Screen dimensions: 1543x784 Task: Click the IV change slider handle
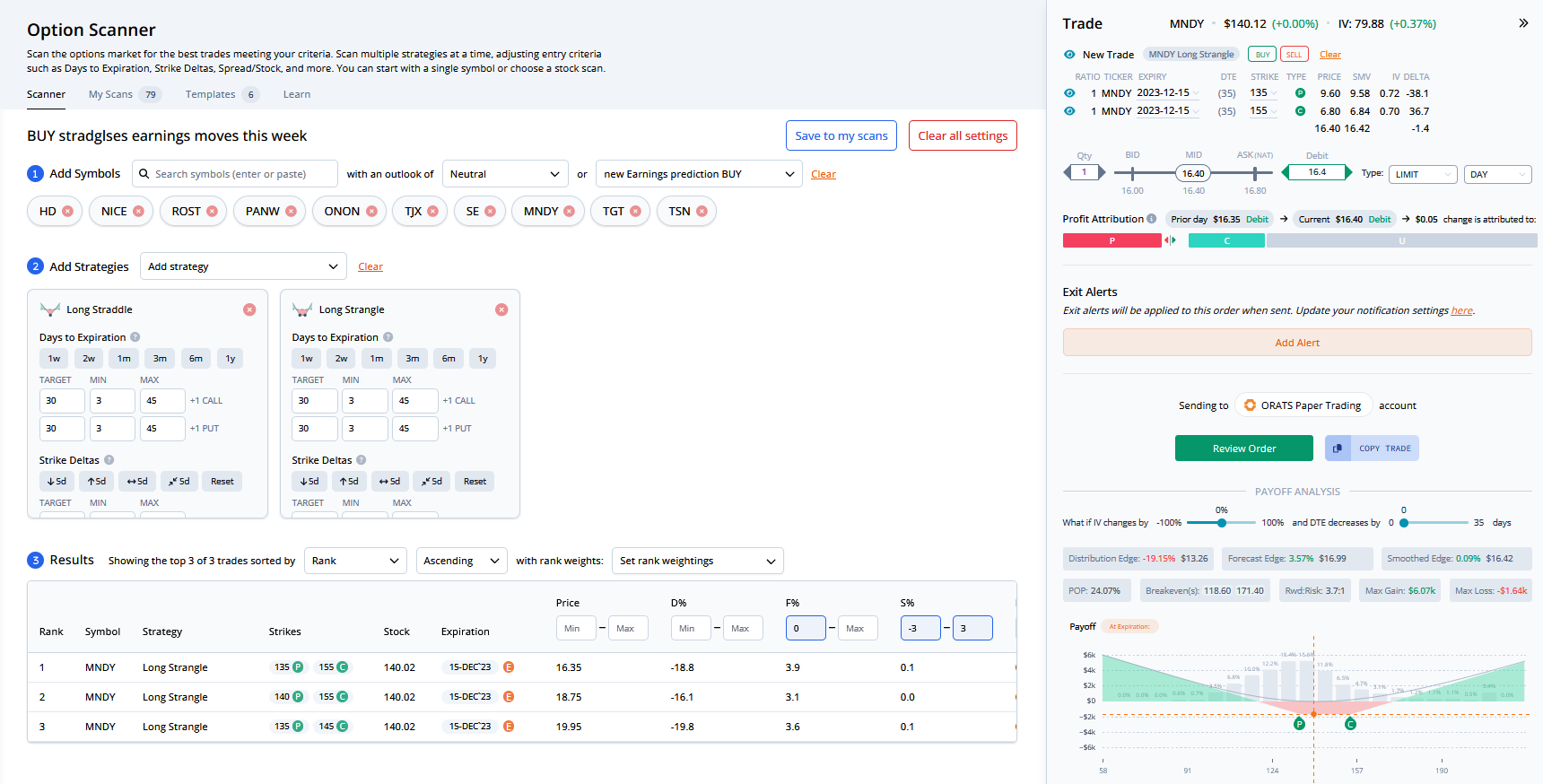click(1222, 523)
